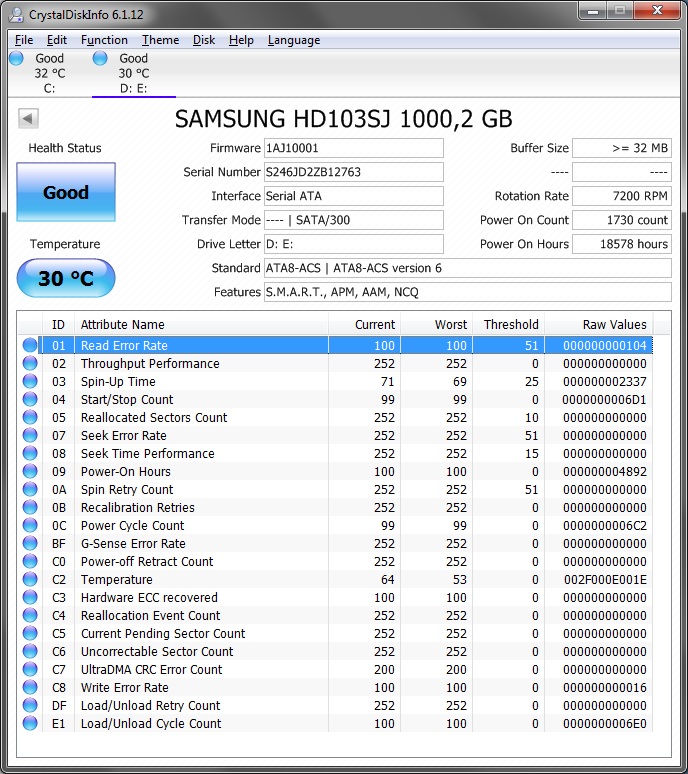
Task: Select the Spin-Up Time attribute name
Action: 118,382
